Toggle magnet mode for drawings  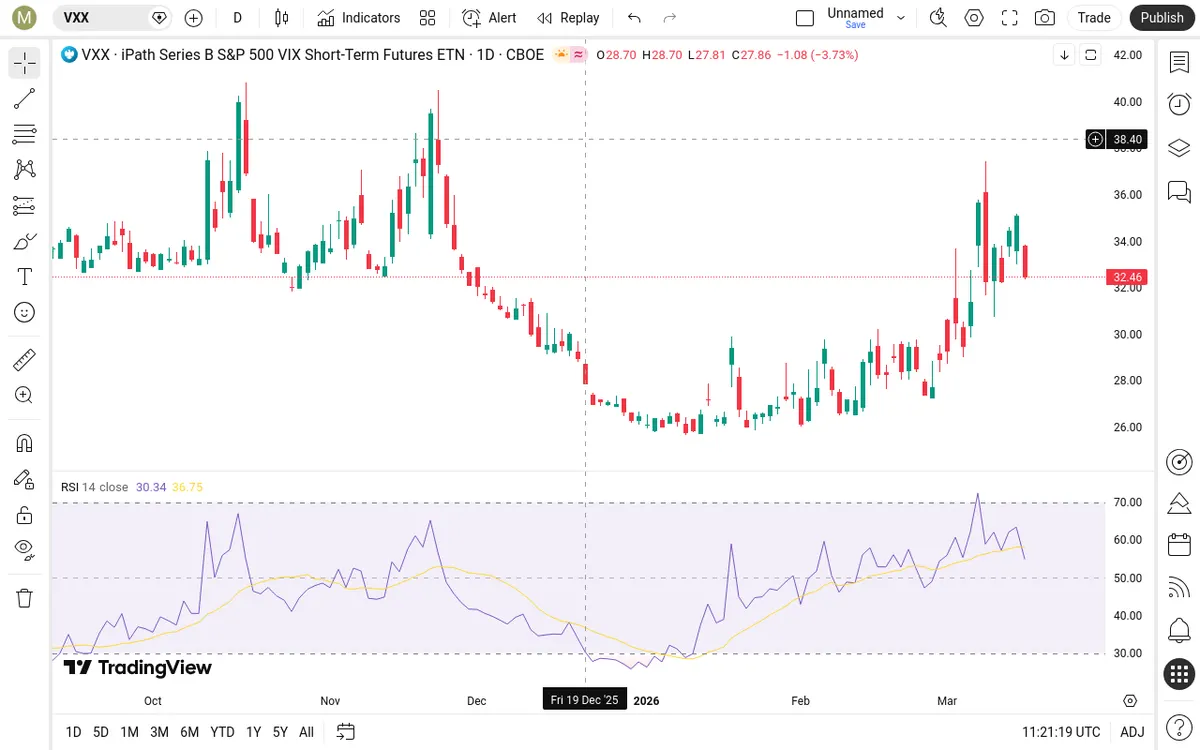(25, 443)
